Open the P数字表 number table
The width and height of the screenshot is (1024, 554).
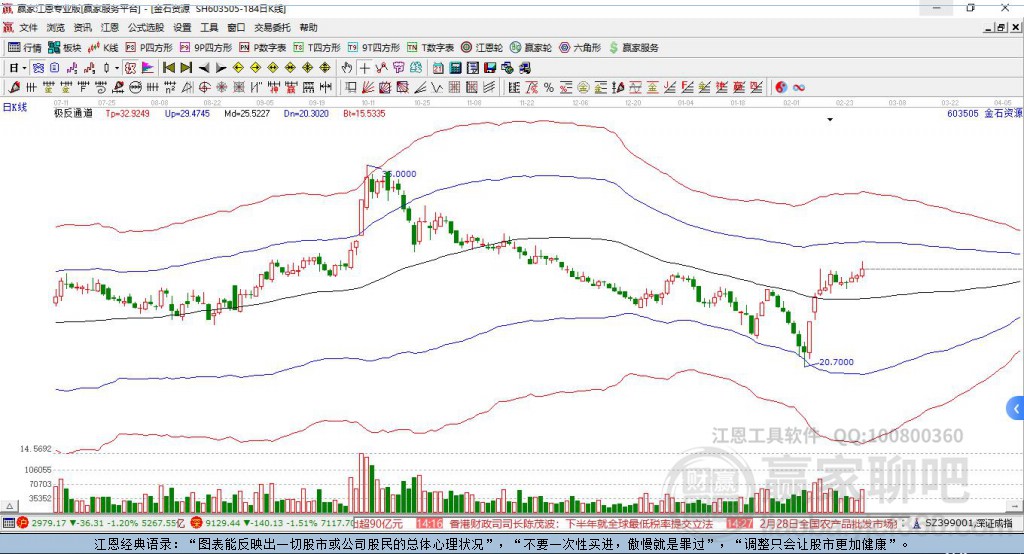263,48
